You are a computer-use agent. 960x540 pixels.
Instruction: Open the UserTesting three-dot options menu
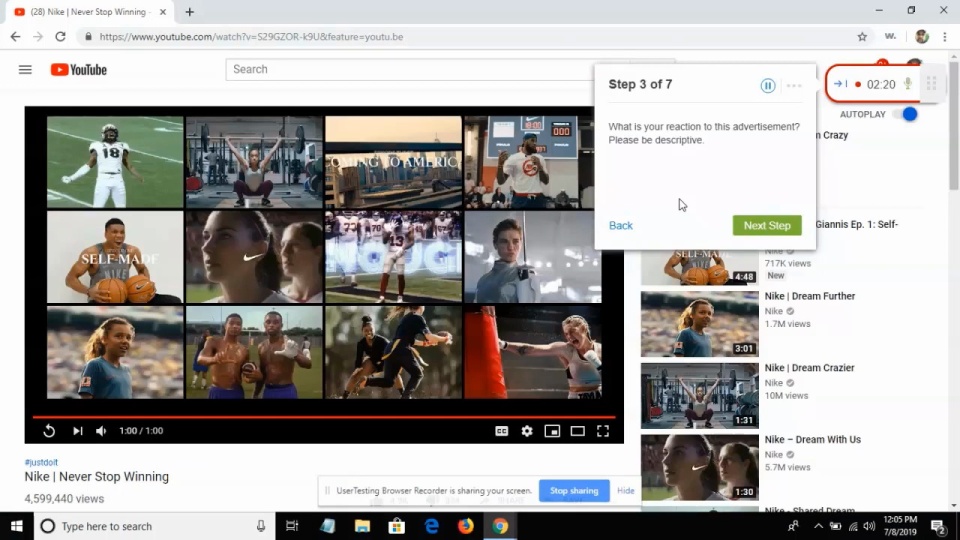point(794,86)
